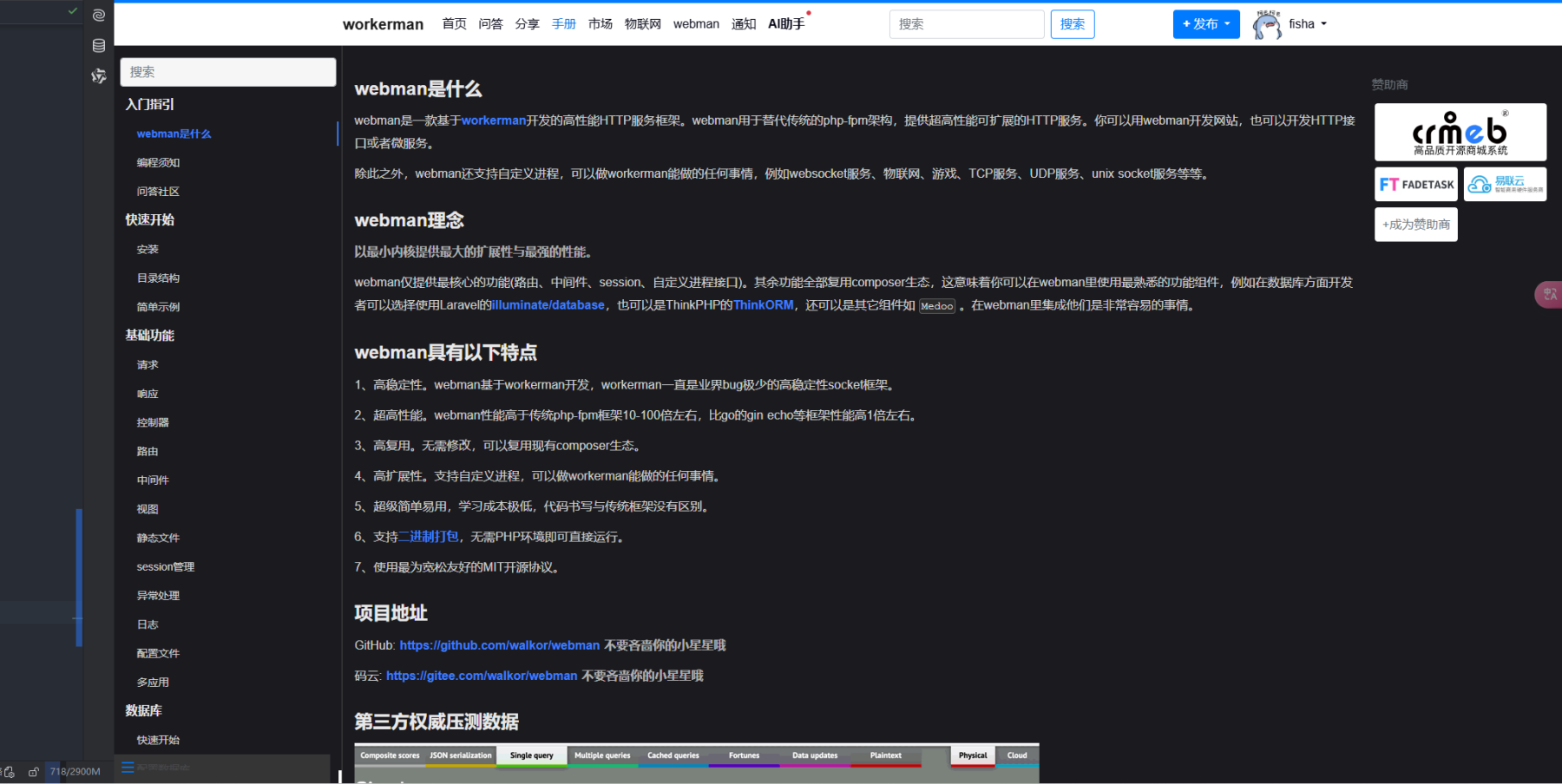
Task: Click the +成为赞助商 button
Action: (x=1416, y=225)
